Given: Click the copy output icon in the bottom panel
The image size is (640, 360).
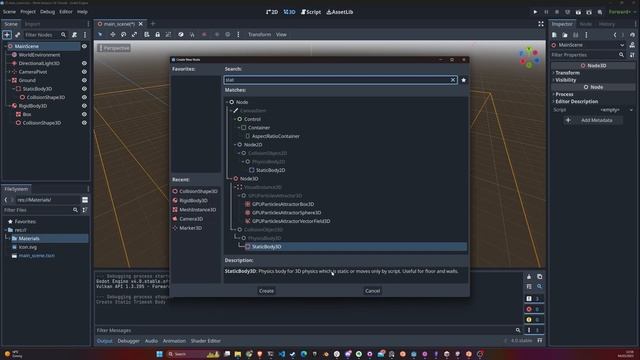Looking at the screenshot, I should [x=539, y=277].
